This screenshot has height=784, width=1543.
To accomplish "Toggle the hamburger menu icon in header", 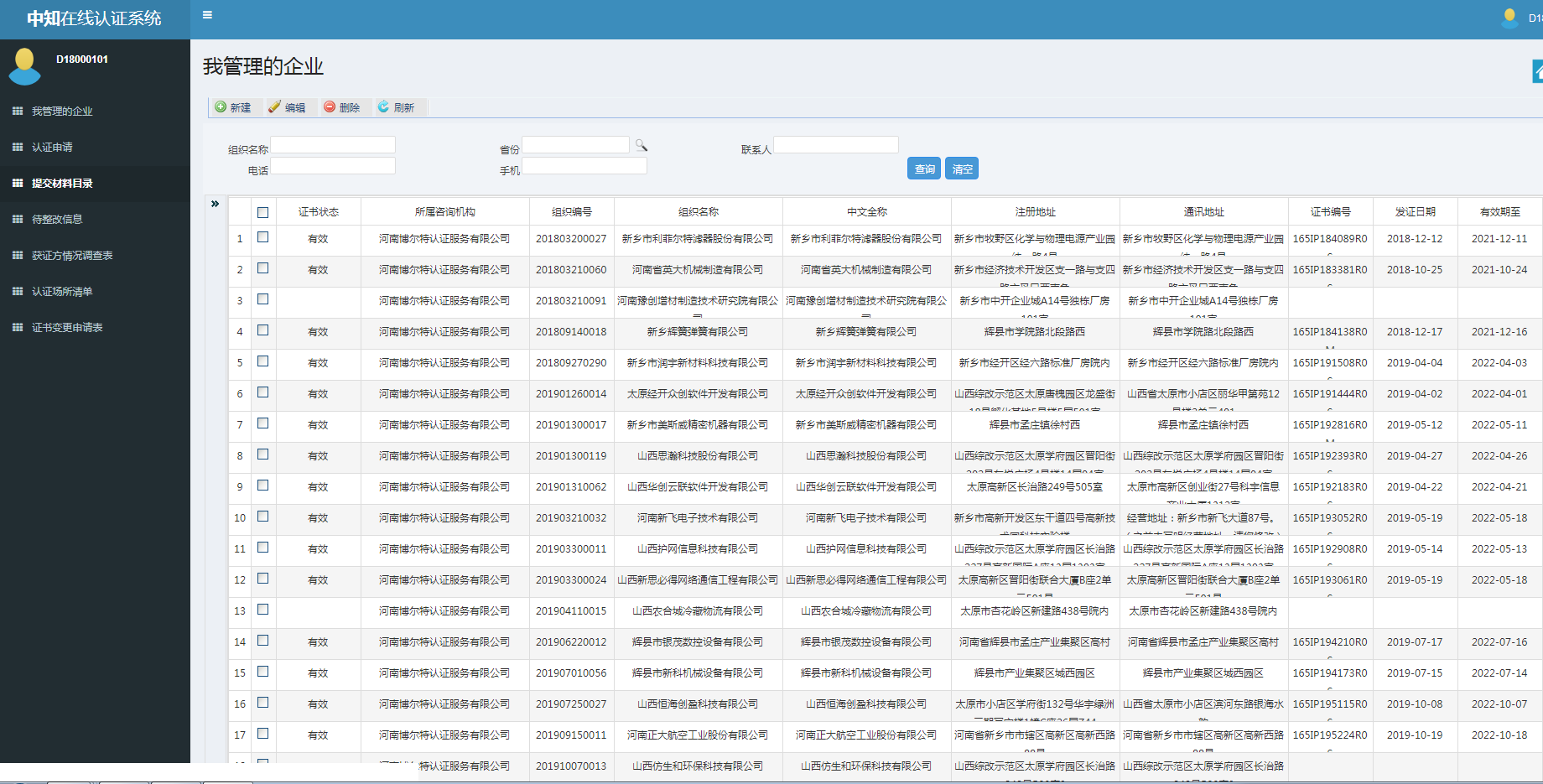I will (207, 15).
